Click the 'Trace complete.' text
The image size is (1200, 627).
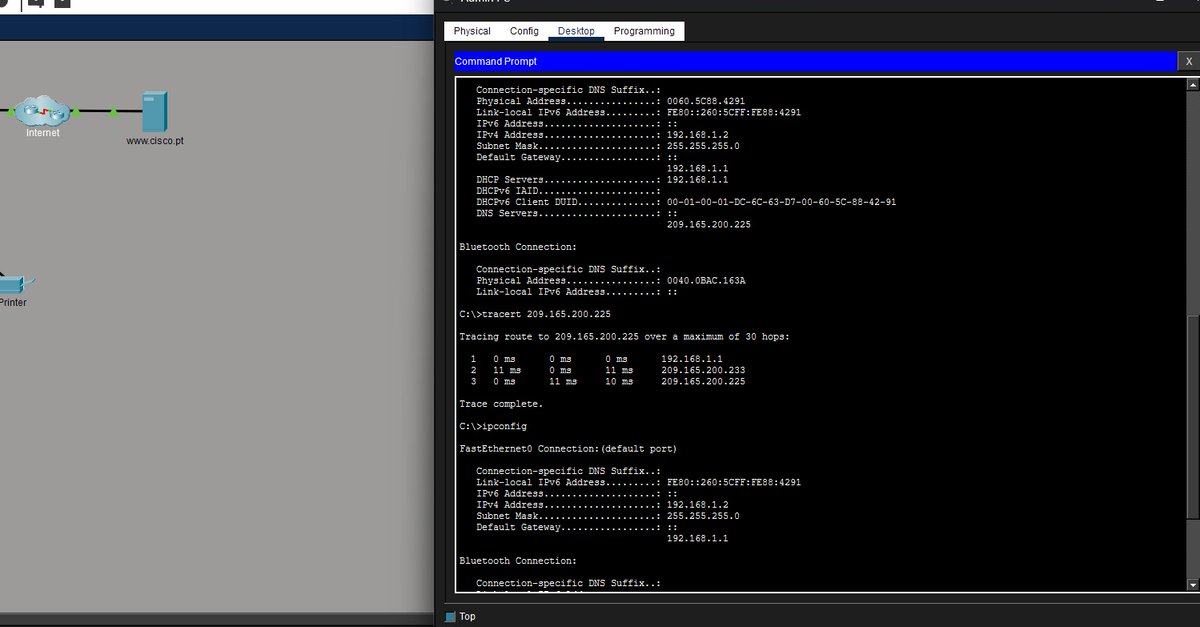click(x=501, y=404)
